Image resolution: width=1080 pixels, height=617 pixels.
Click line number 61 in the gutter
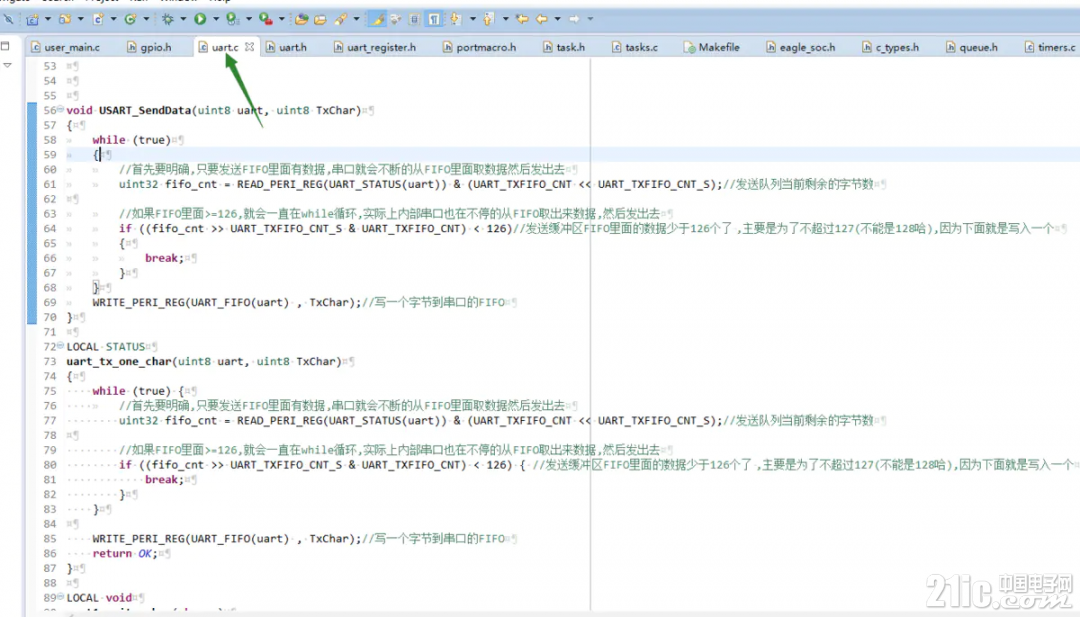coord(50,184)
